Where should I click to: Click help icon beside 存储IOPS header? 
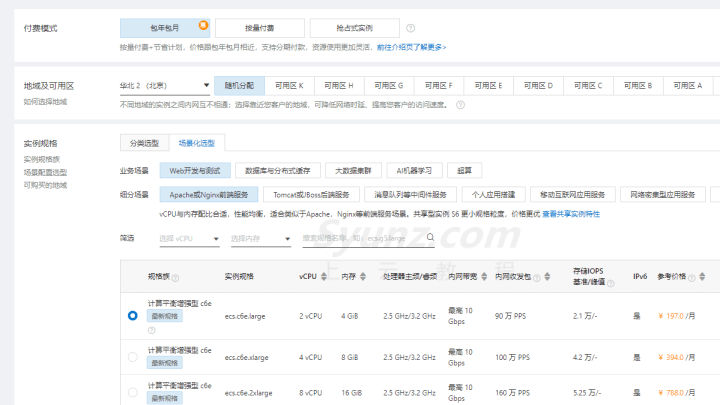[x=611, y=283]
